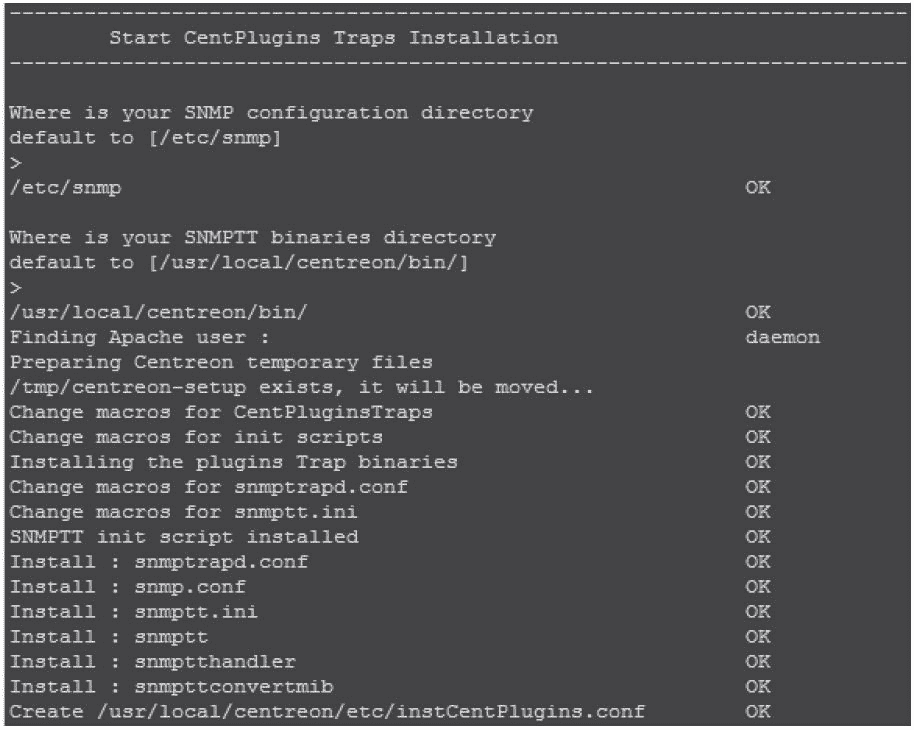Click "Finding Apache user :" line
This screenshot has width=914, height=730.
coord(140,338)
